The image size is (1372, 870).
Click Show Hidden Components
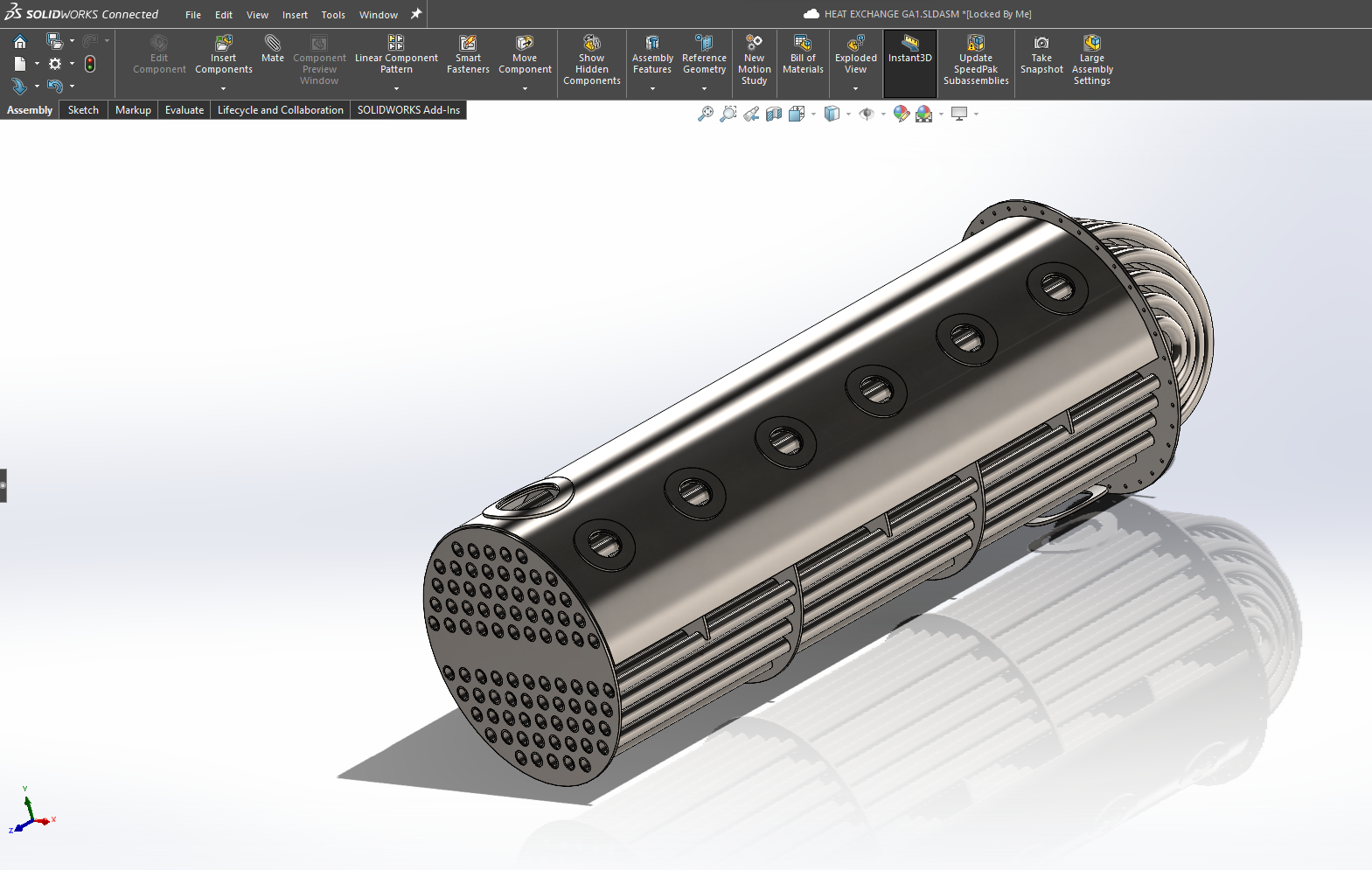(592, 60)
